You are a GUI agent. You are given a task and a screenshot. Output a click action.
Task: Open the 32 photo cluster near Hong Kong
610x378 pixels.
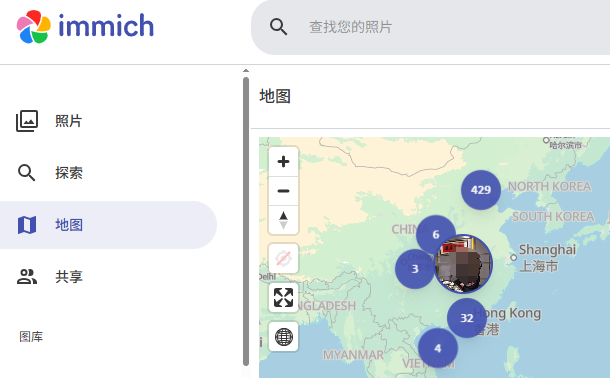(x=467, y=318)
